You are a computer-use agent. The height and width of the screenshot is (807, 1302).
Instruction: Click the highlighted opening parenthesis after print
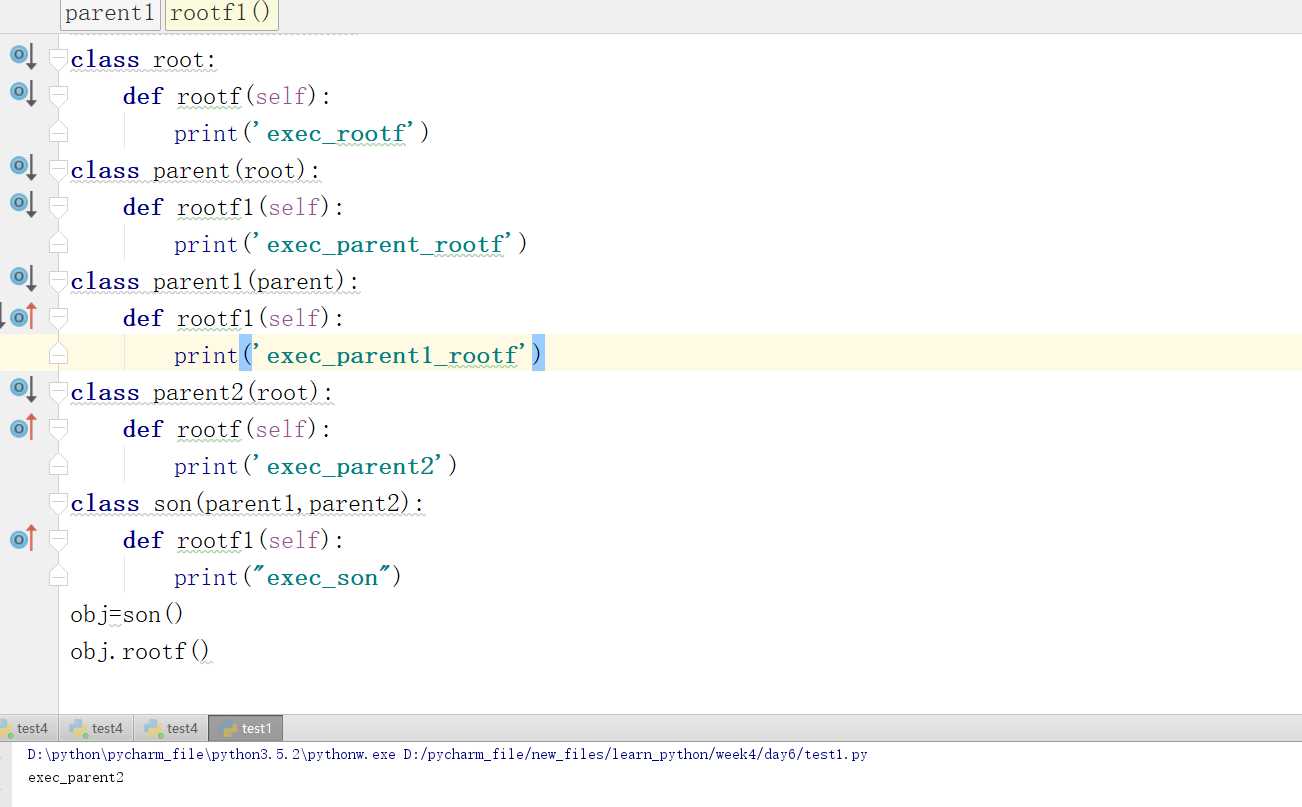(x=245, y=355)
